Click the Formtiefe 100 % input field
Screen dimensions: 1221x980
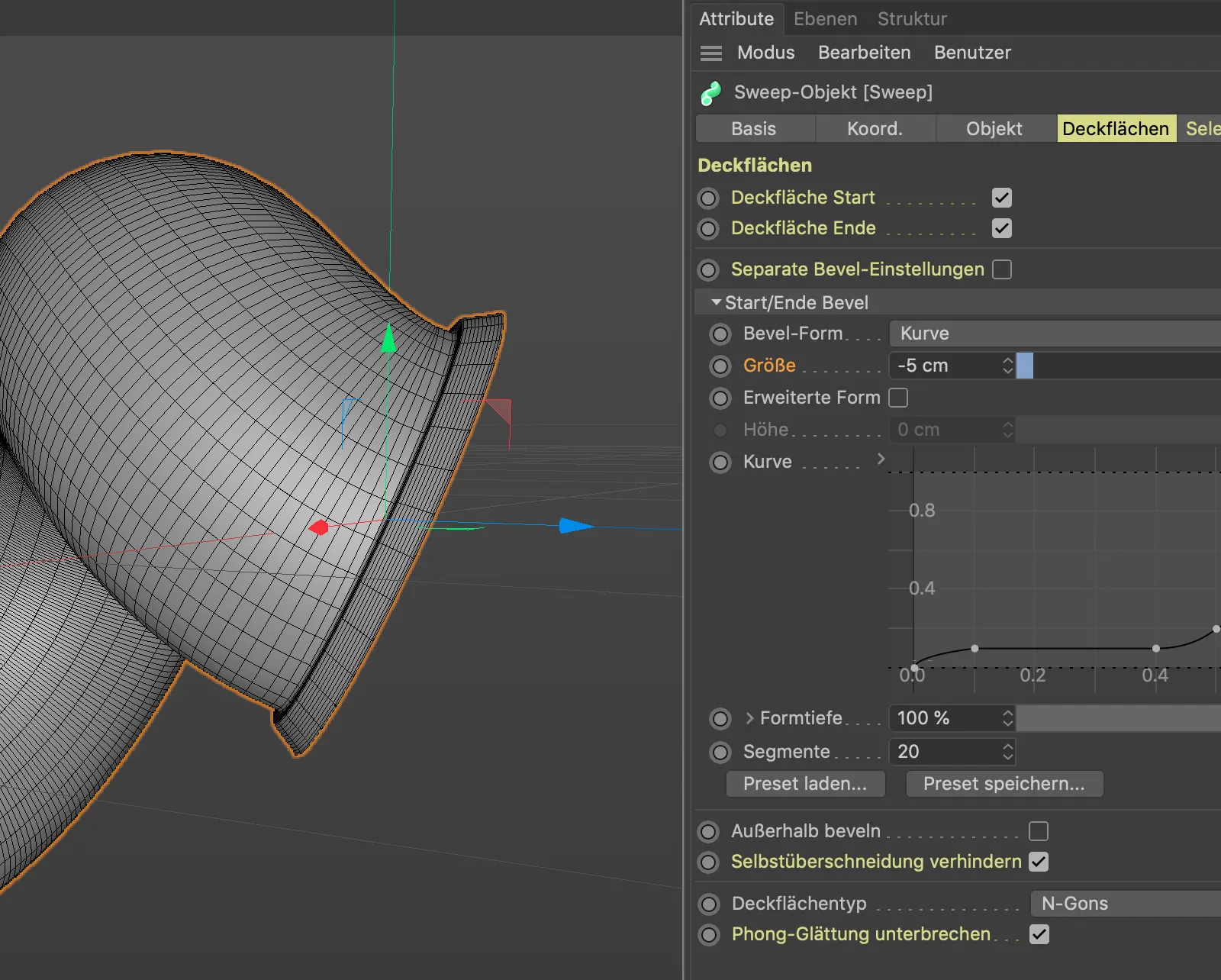(x=945, y=718)
